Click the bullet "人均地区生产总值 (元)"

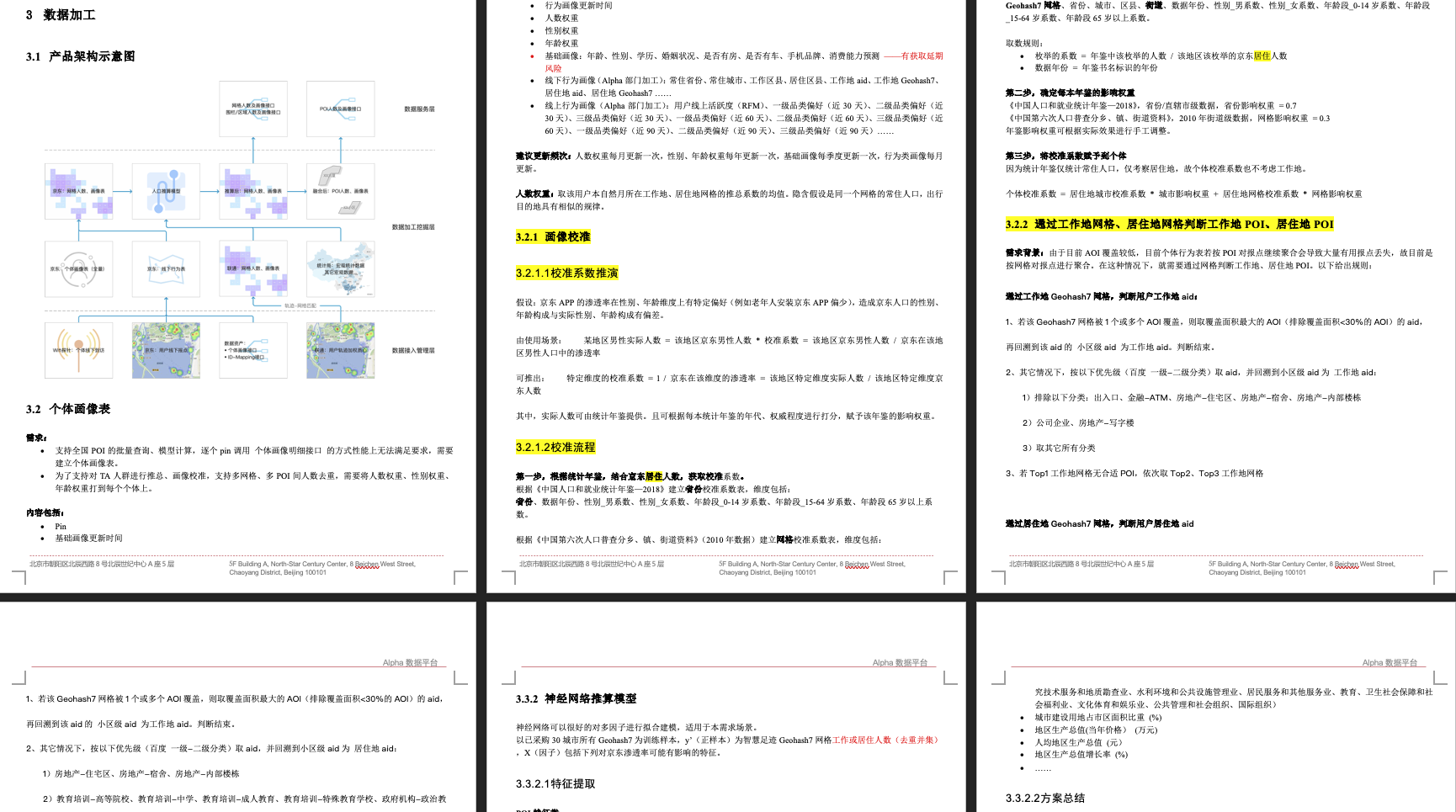click(1079, 743)
